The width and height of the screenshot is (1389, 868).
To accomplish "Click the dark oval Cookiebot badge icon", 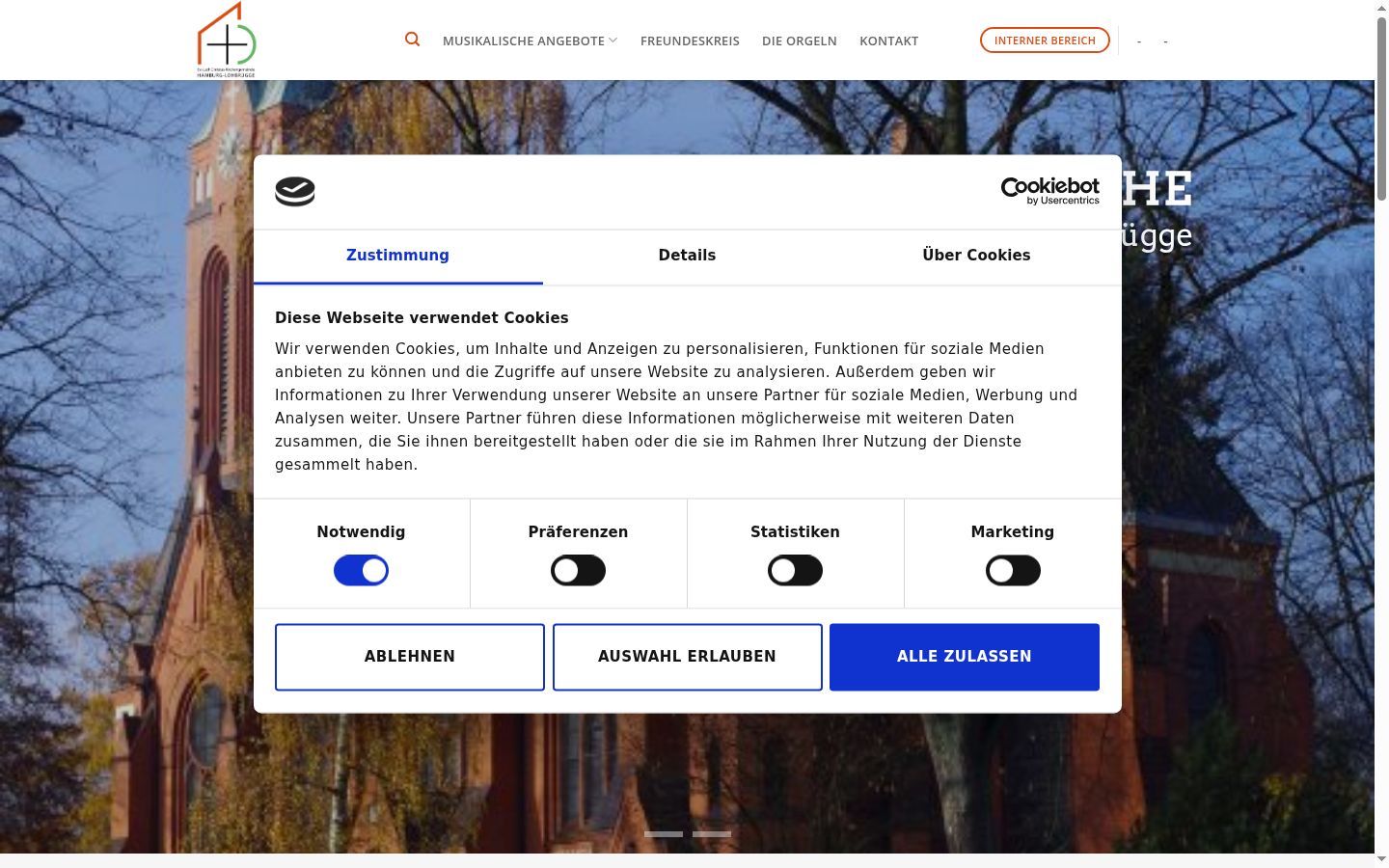I will [295, 192].
